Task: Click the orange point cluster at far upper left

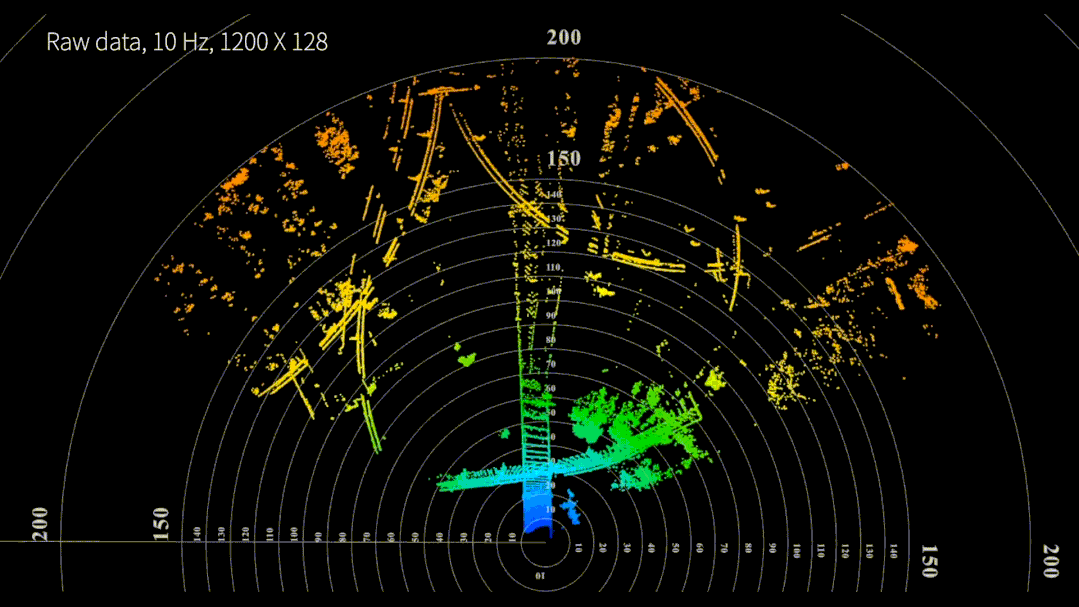Action: pyautogui.click(x=236, y=180)
